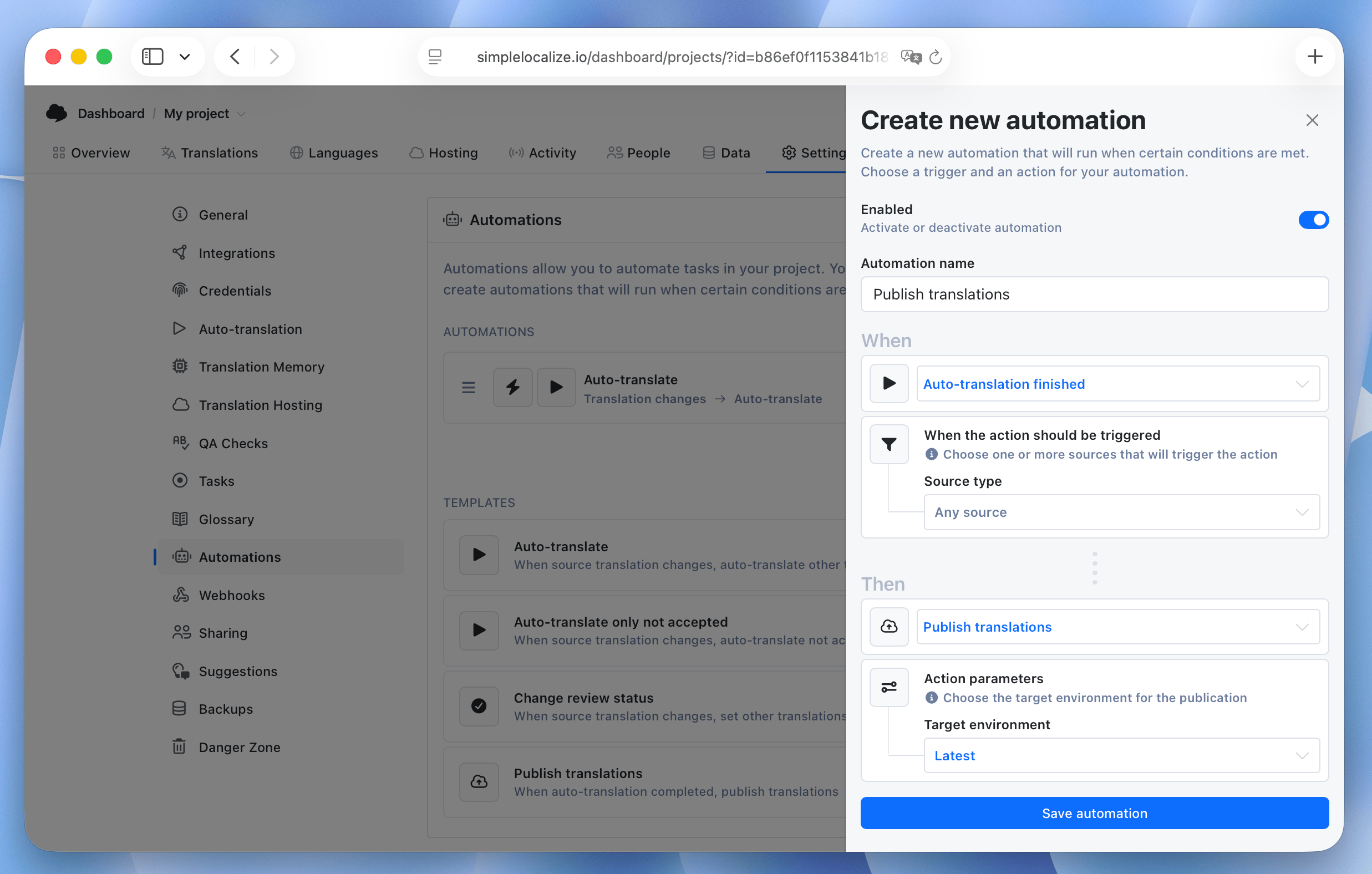Click the Tasks sidebar icon
1372x874 pixels.
pos(180,480)
